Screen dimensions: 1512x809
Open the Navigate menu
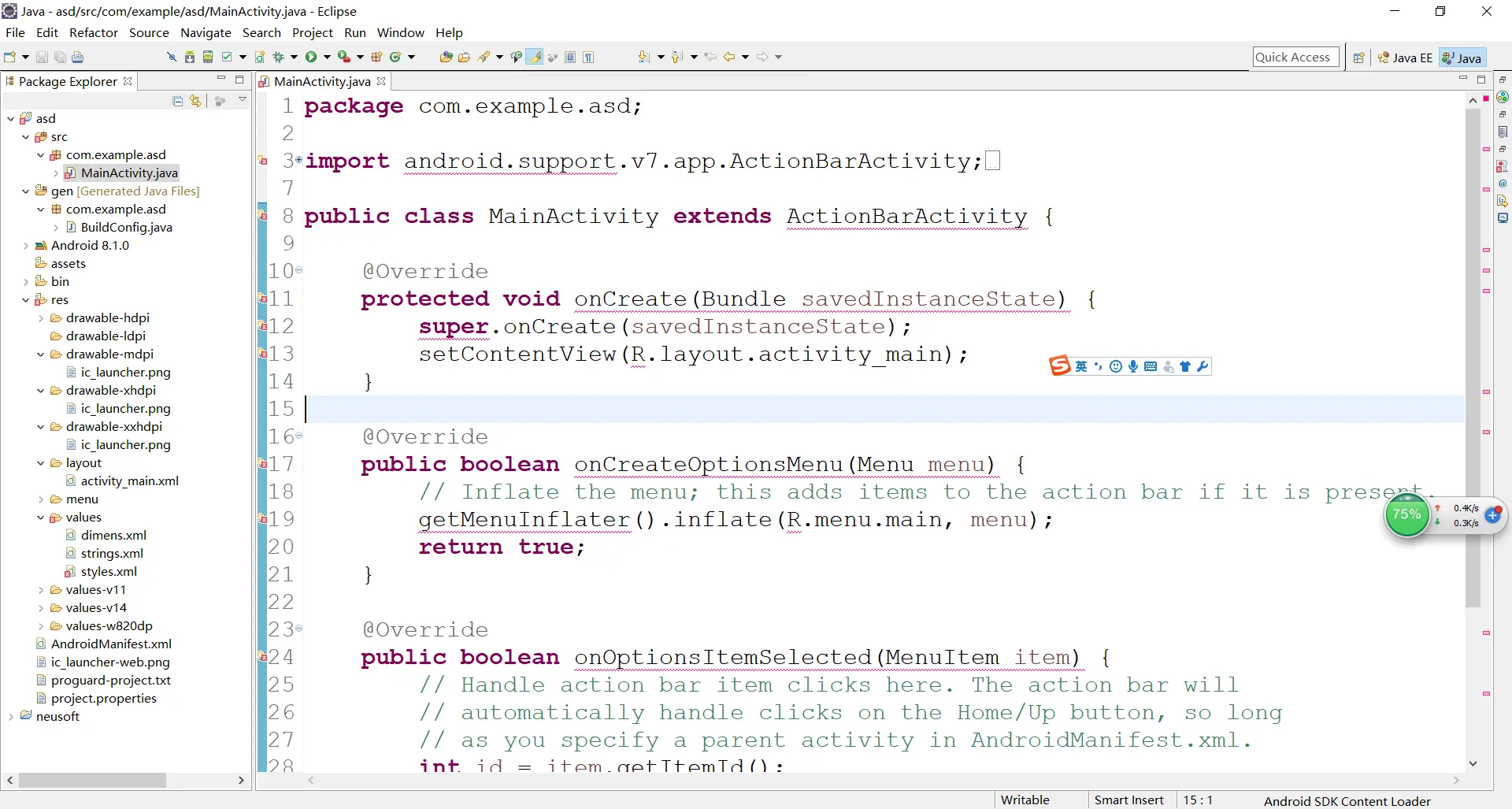[206, 32]
